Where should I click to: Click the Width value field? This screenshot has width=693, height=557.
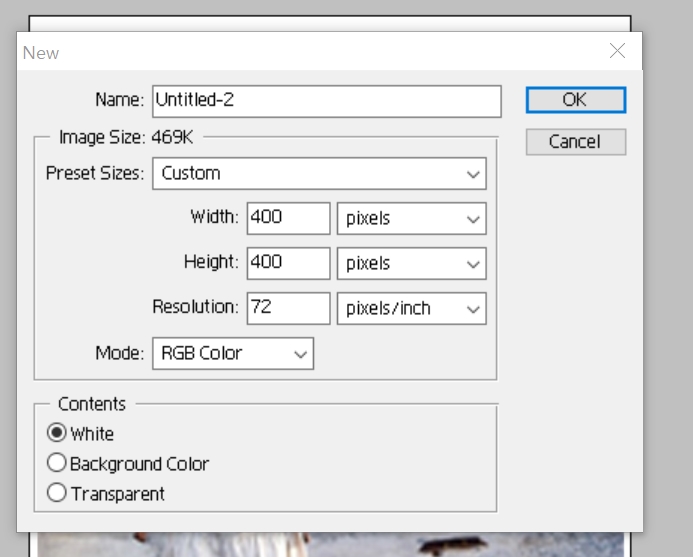pos(288,218)
